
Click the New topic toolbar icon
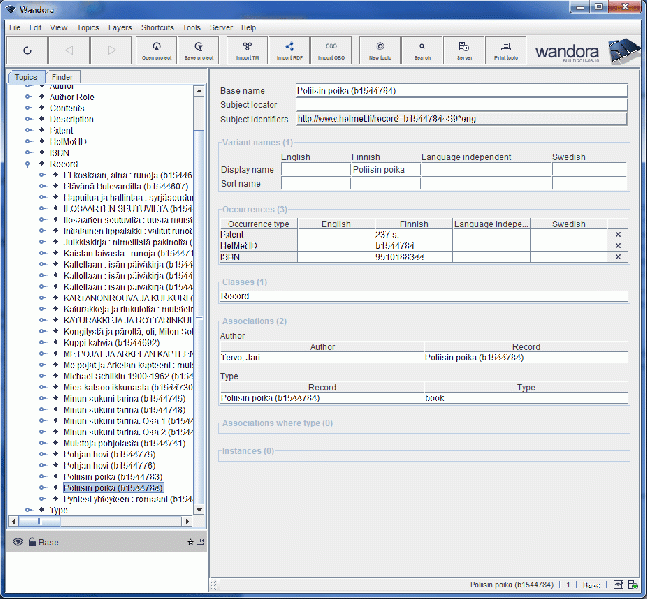coord(379,49)
